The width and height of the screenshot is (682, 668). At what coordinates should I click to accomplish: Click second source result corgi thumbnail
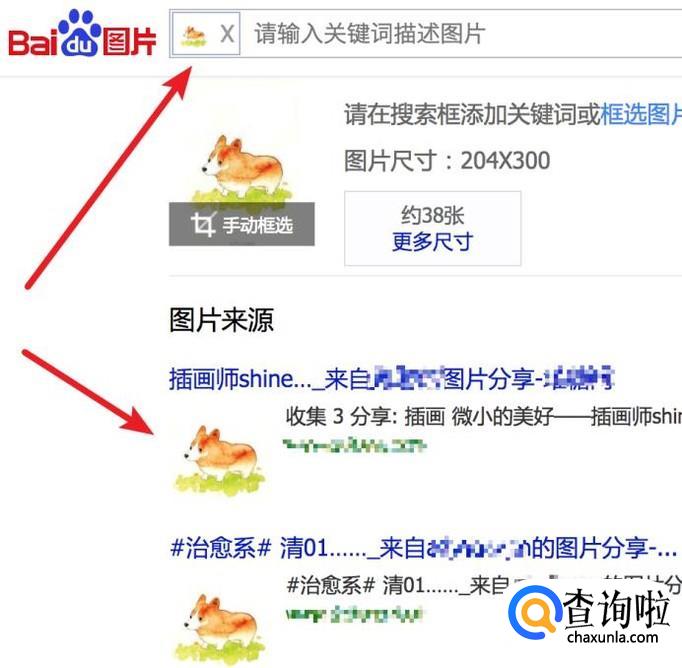(219, 629)
